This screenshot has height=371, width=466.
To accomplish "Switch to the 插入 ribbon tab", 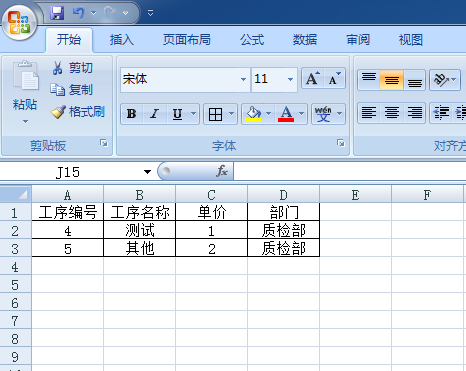I will click(x=122, y=40).
